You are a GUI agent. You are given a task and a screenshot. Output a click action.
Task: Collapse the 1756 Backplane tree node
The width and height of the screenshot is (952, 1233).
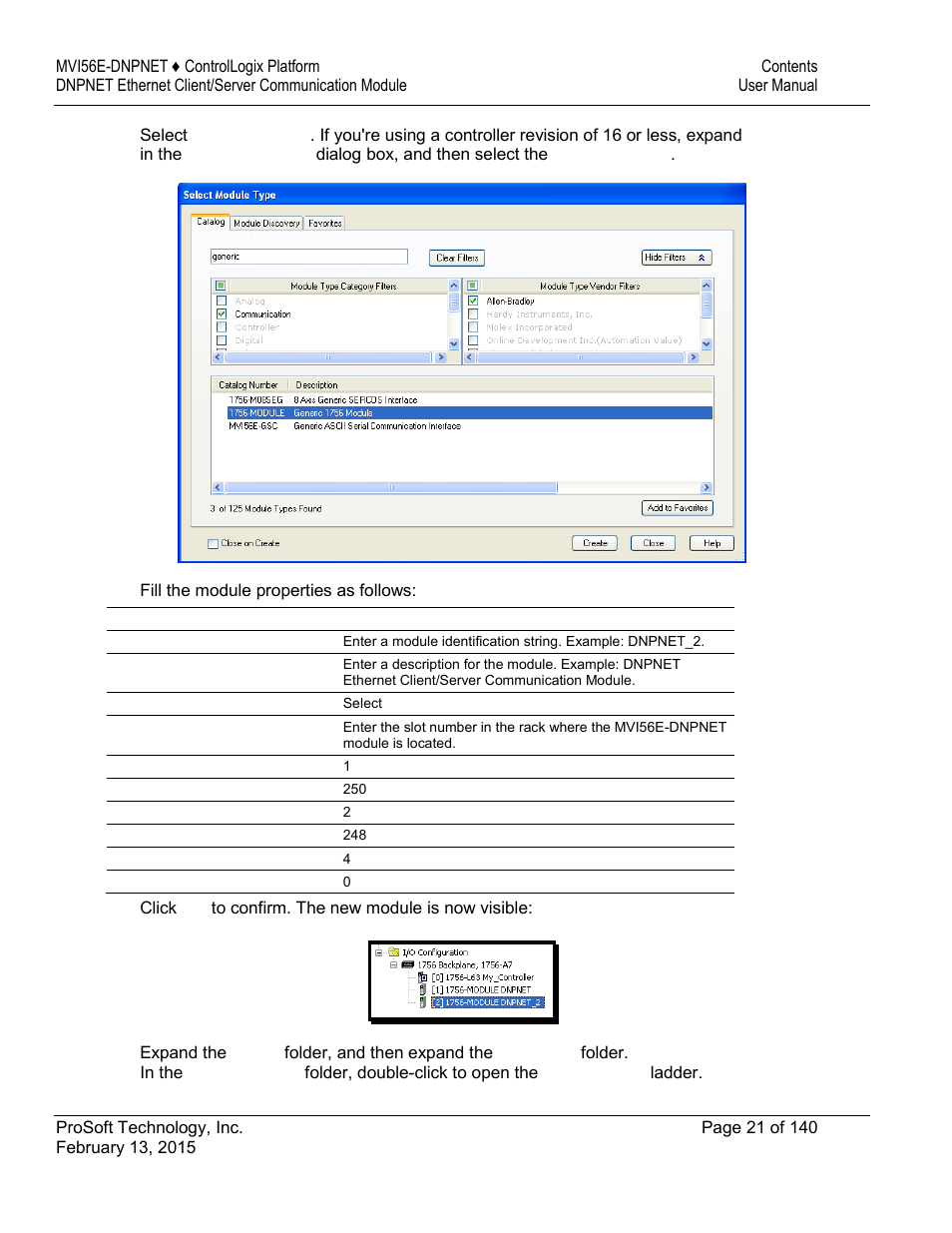point(393,965)
